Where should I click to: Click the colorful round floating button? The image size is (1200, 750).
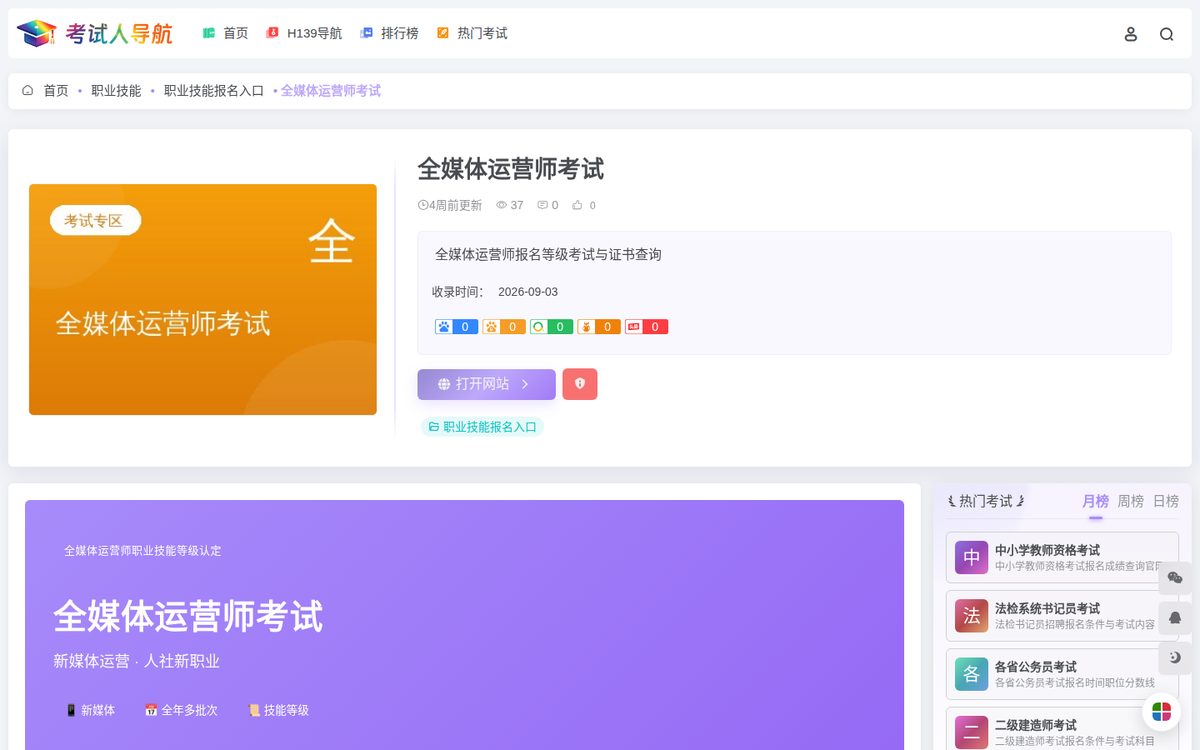tap(1161, 712)
